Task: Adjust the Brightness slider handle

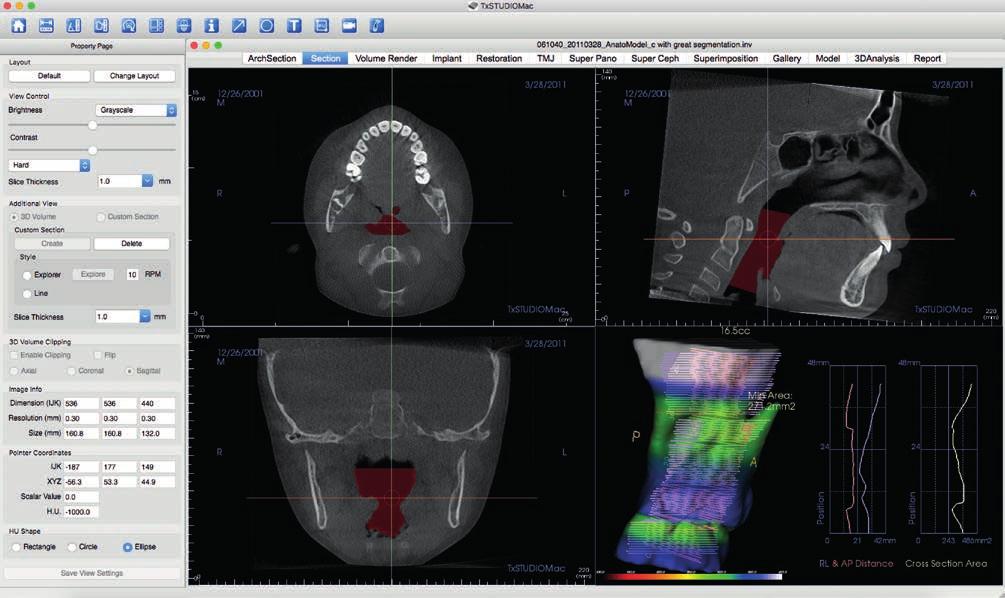Action: [92, 126]
